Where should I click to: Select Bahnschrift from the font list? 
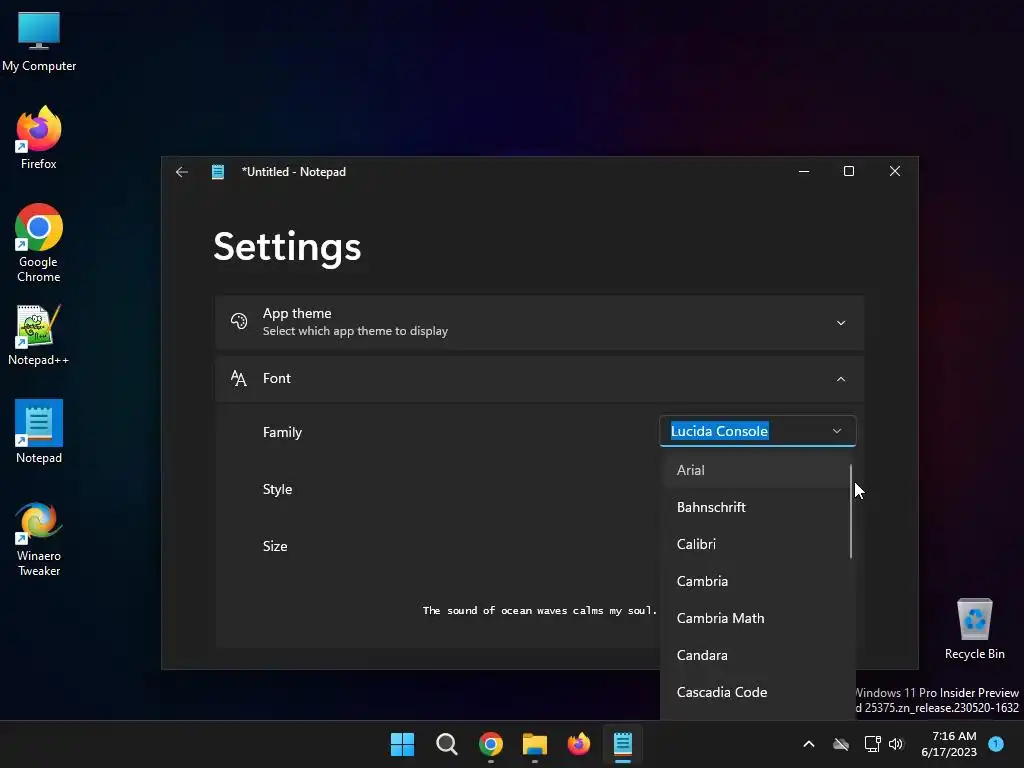tap(757, 507)
